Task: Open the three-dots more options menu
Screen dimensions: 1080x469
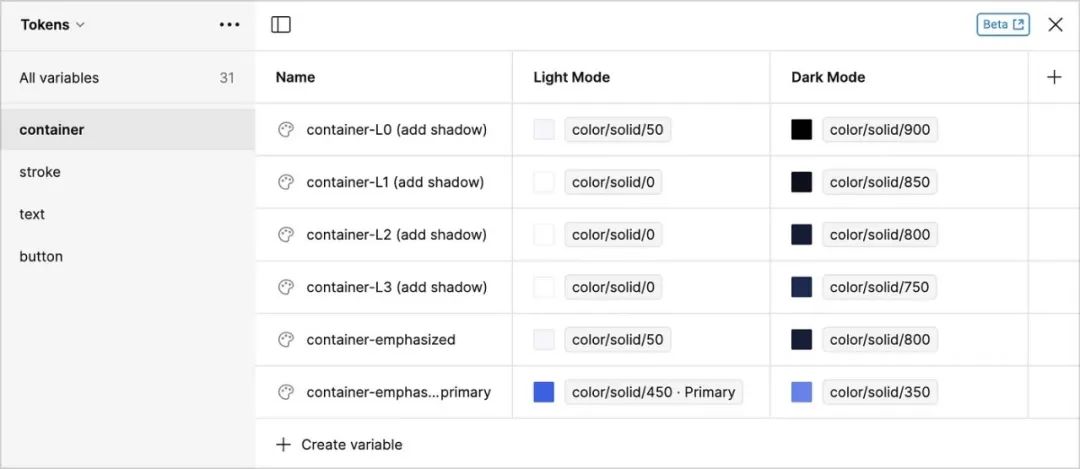Action: point(229,25)
